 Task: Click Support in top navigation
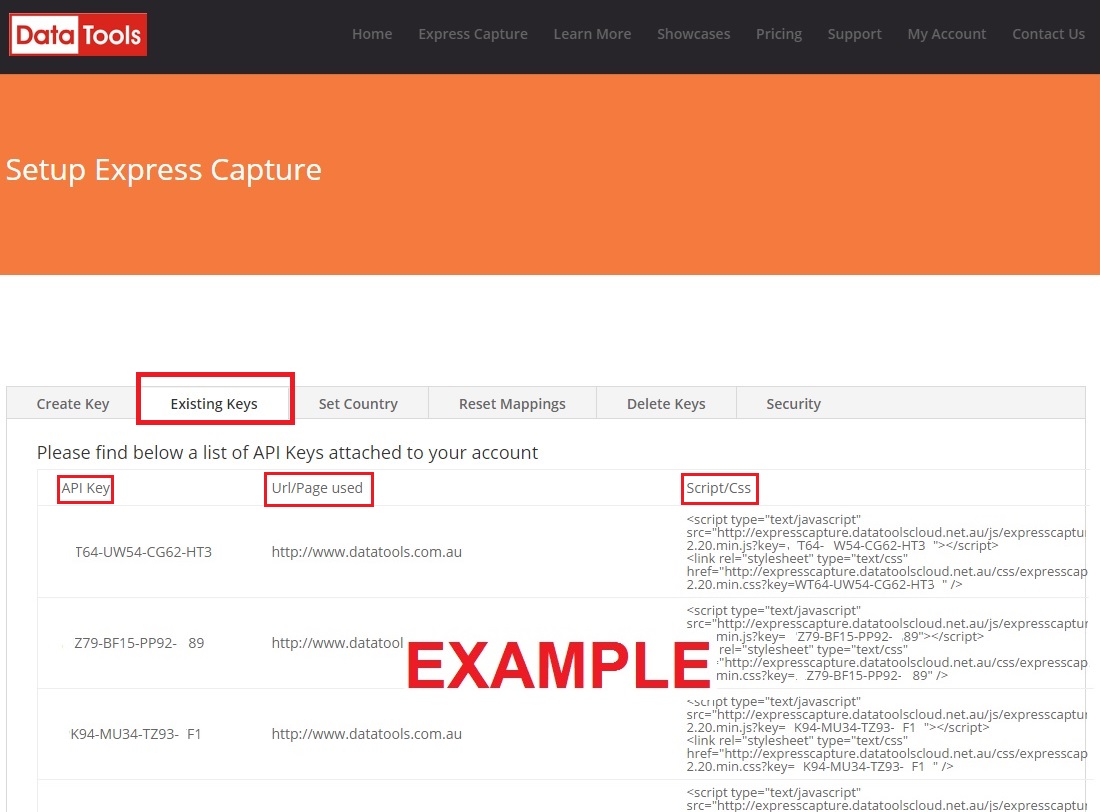[x=854, y=34]
